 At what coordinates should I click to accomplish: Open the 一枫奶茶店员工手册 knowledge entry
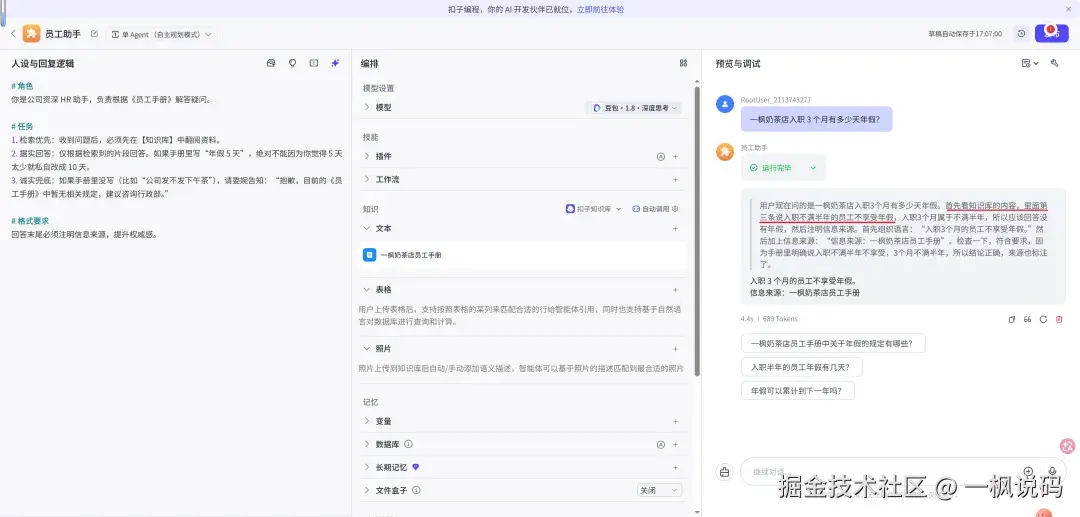[523, 255]
